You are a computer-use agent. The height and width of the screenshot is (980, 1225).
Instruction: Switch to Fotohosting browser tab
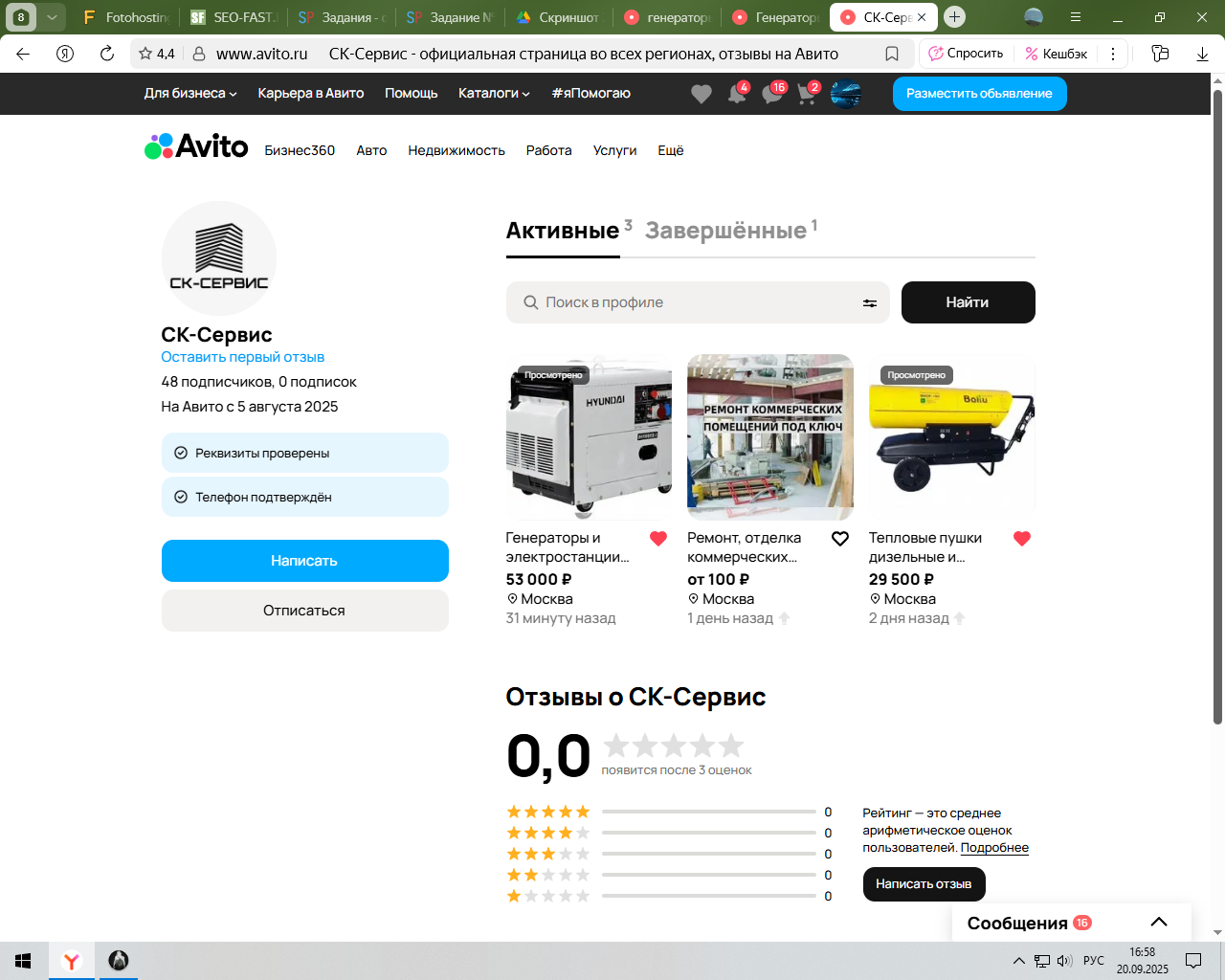(127, 17)
